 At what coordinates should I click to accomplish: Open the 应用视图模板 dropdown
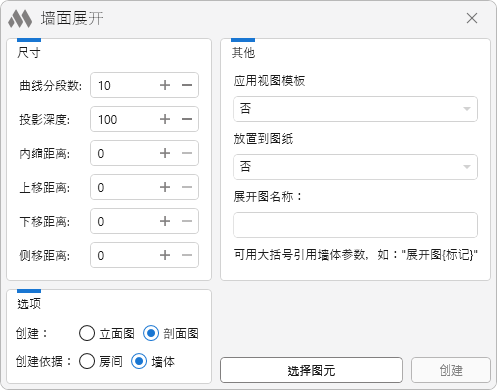point(355,109)
